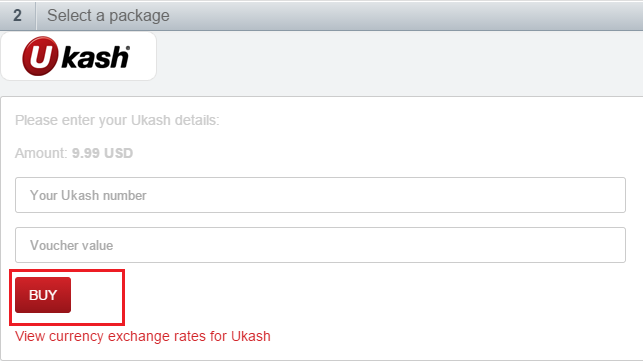
Task: Click empty right end of Ukash number field
Action: [574, 195]
